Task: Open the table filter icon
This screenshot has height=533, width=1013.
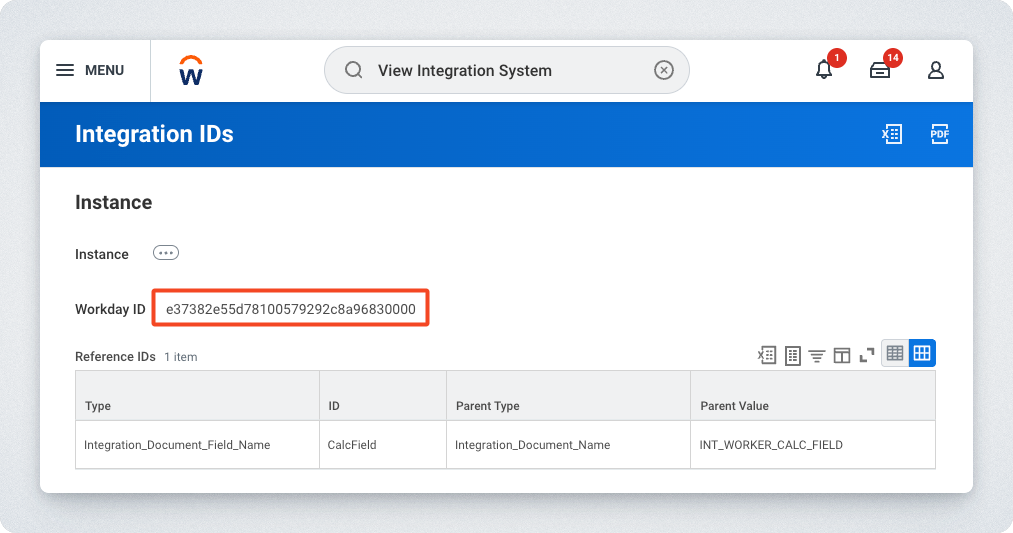Action: click(817, 354)
